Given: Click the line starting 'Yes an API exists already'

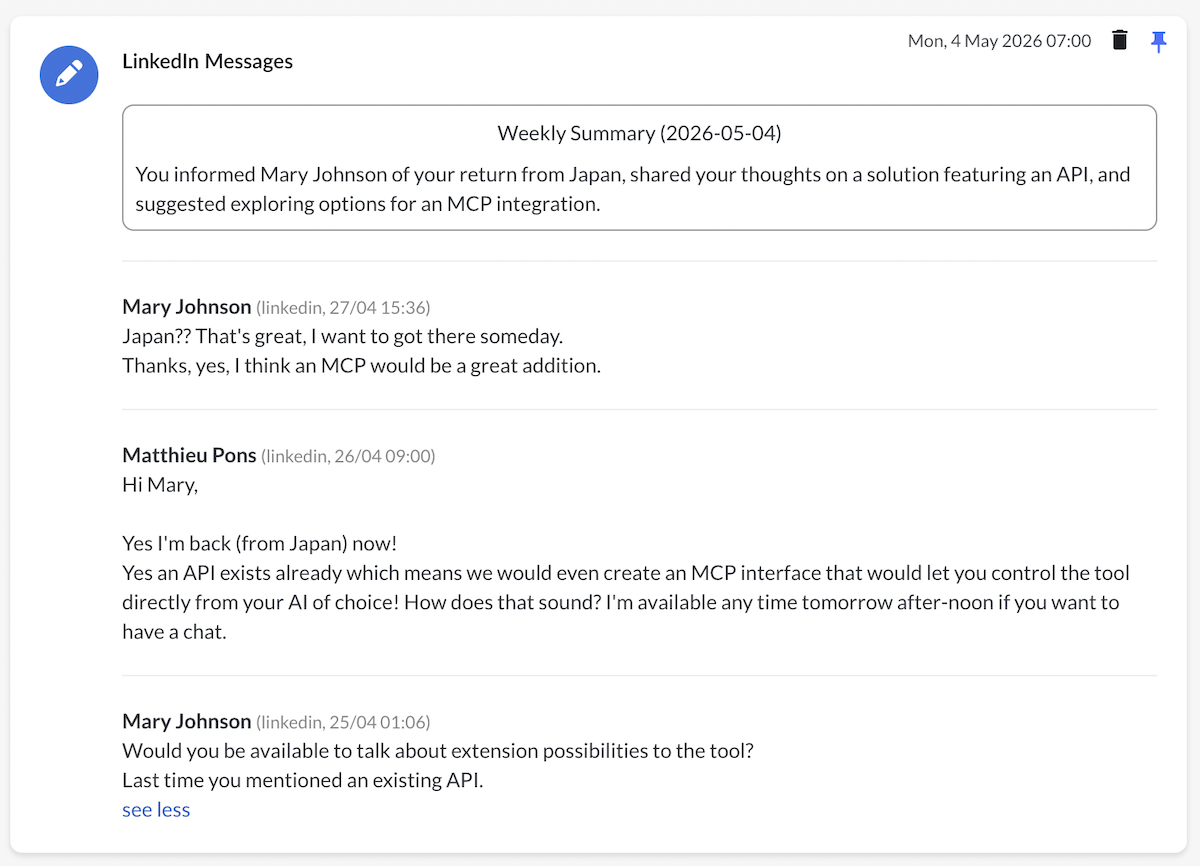Looking at the screenshot, I should [x=626, y=574].
